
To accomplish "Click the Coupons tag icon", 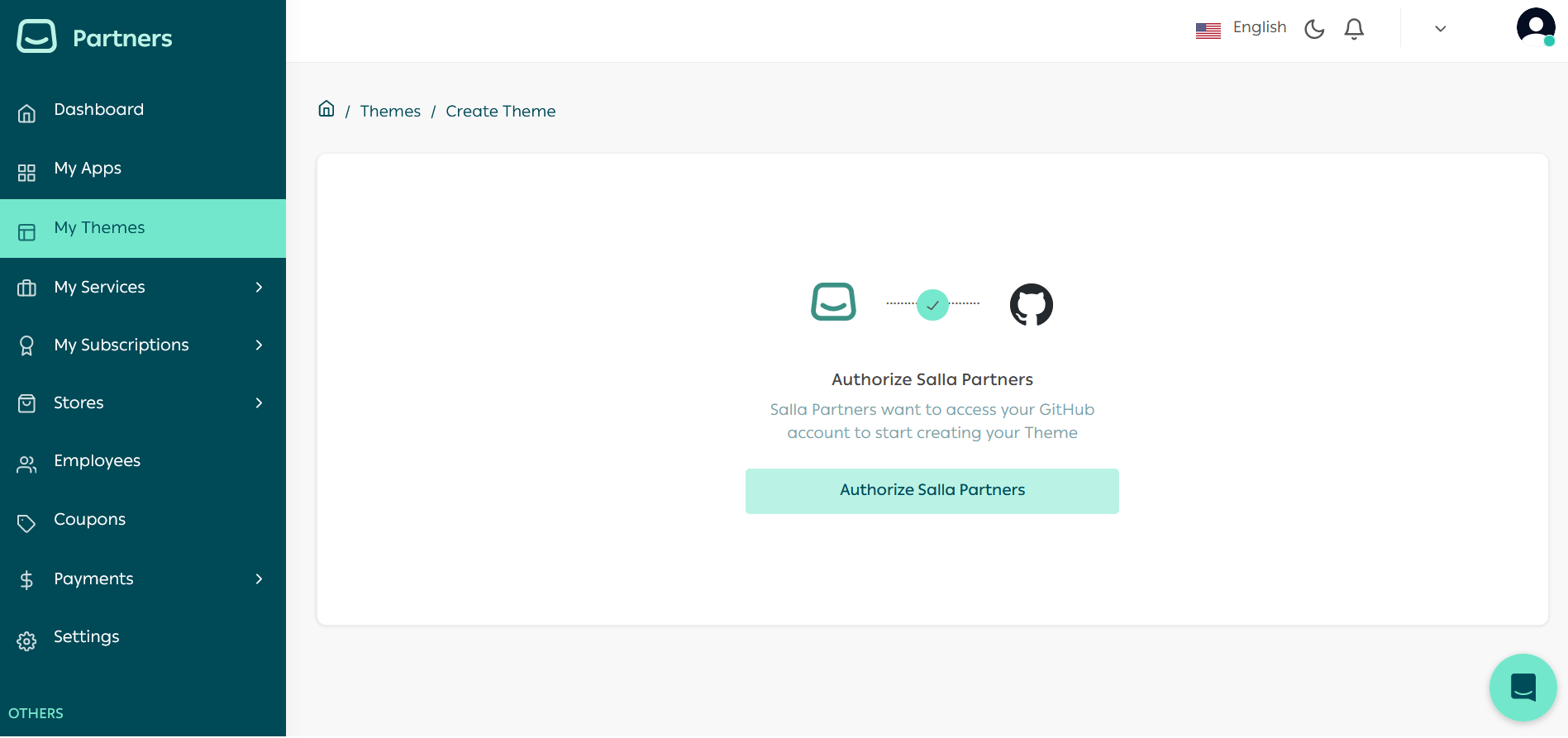I will coord(26,523).
